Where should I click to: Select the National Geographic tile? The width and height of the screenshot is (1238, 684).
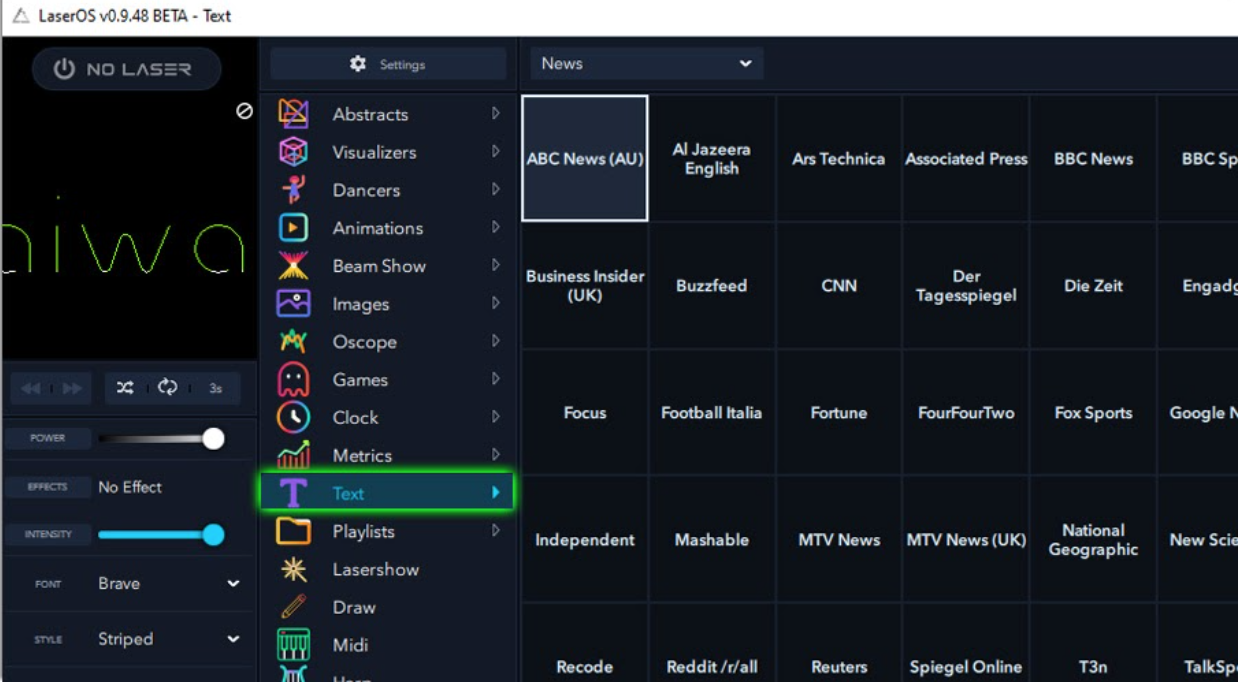click(1093, 540)
